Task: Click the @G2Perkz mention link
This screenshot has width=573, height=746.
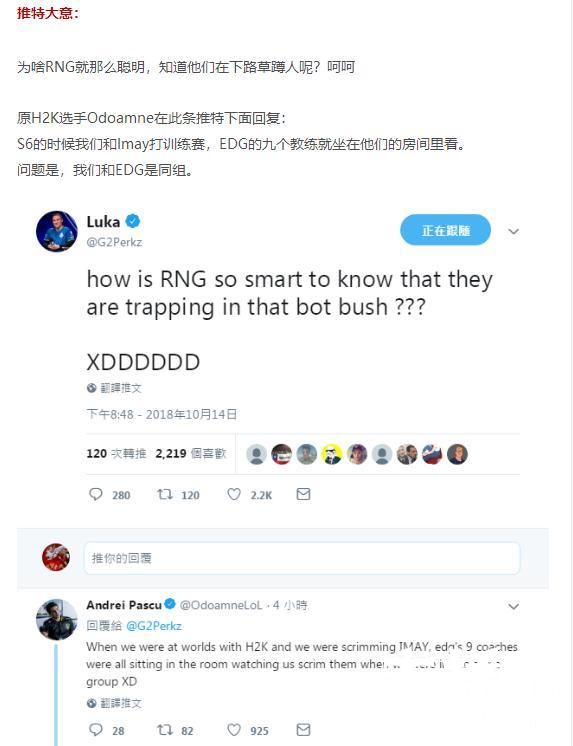Action: pos(154,626)
